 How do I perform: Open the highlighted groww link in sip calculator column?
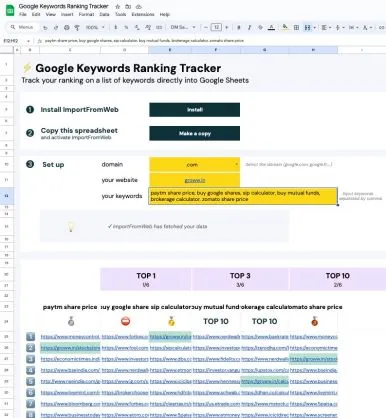tap(170, 337)
